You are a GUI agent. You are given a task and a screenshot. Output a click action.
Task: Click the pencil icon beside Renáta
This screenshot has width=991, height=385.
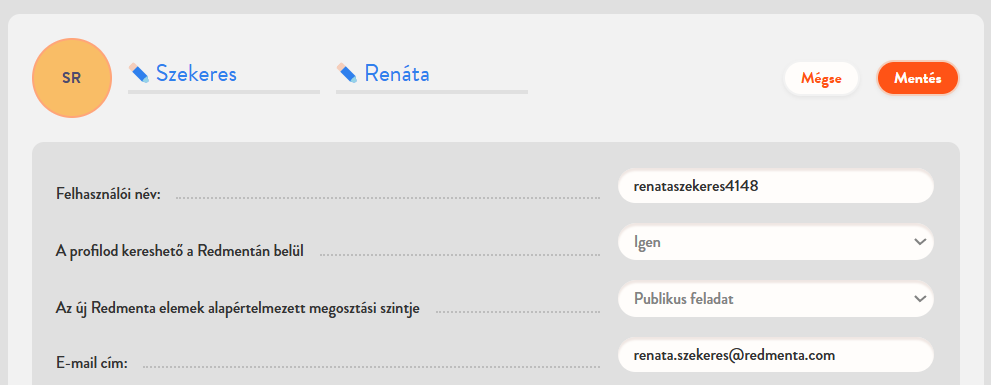tap(347, 73)
